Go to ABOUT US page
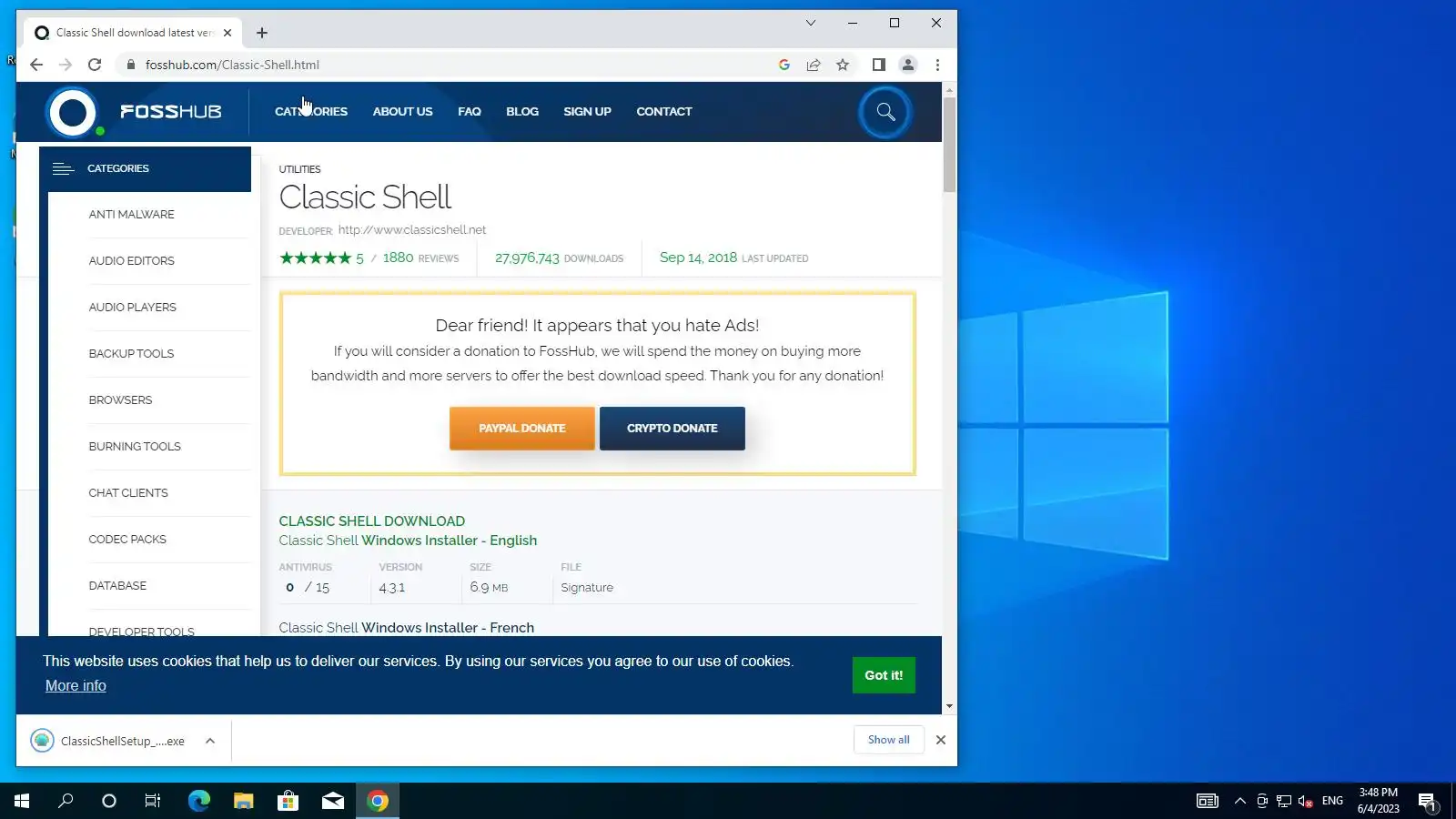This screenshot has height=819, width=1456. point(402,112)
